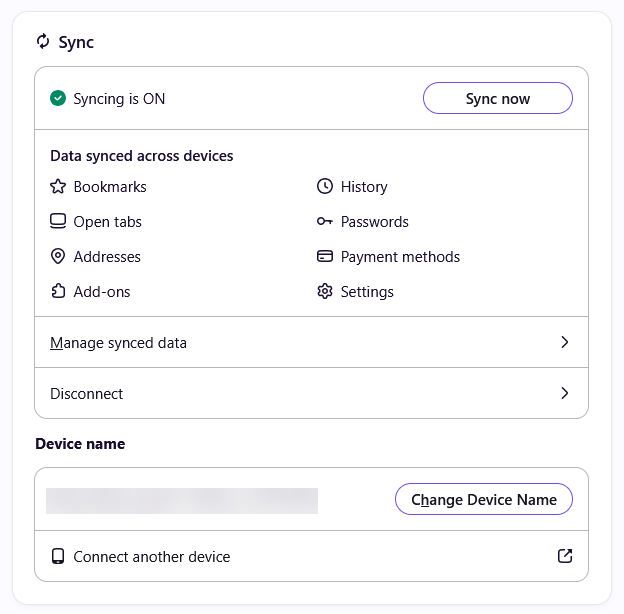Click the Add-ons label
The image size is (624, 614).
tap(102, 292)
